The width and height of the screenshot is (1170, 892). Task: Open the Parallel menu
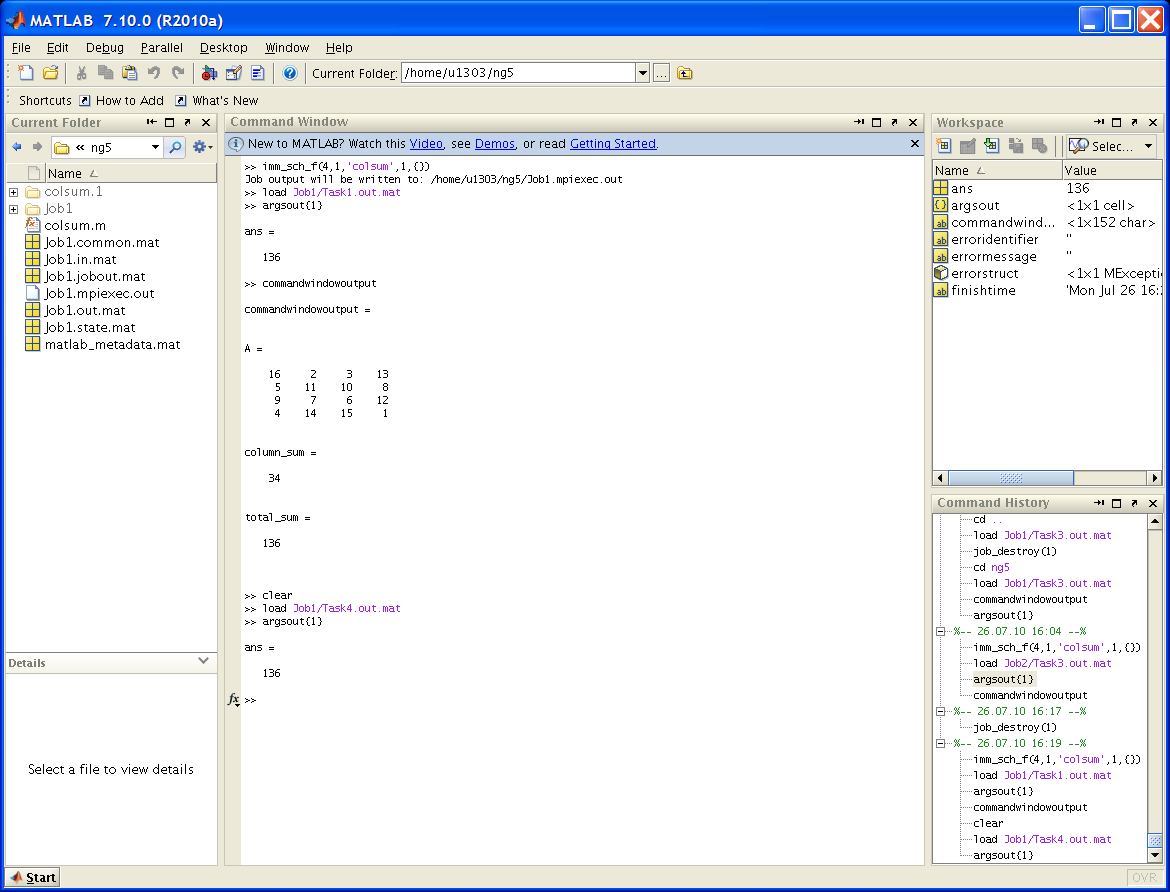coord(161,48)
